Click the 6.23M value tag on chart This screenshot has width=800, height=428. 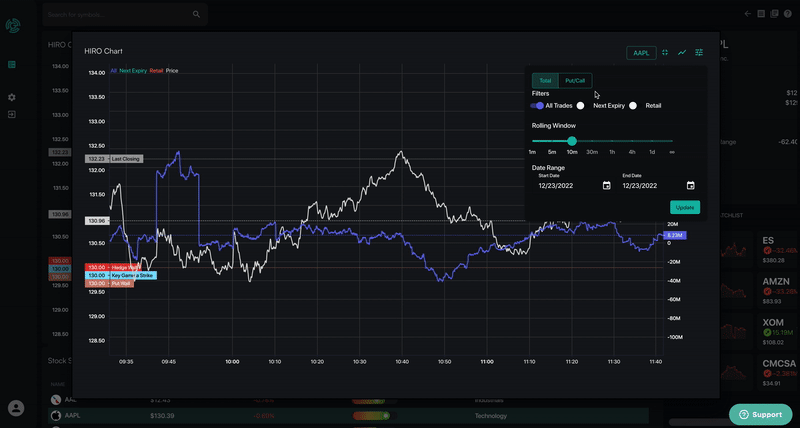pos(676,235)
